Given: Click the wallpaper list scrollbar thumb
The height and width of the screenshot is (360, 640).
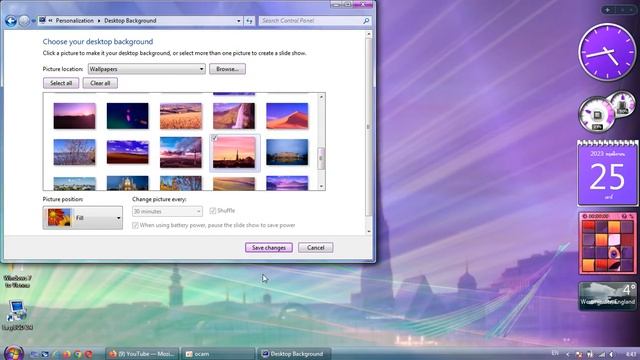Looking at the screenshot, I should pos(321,158).
